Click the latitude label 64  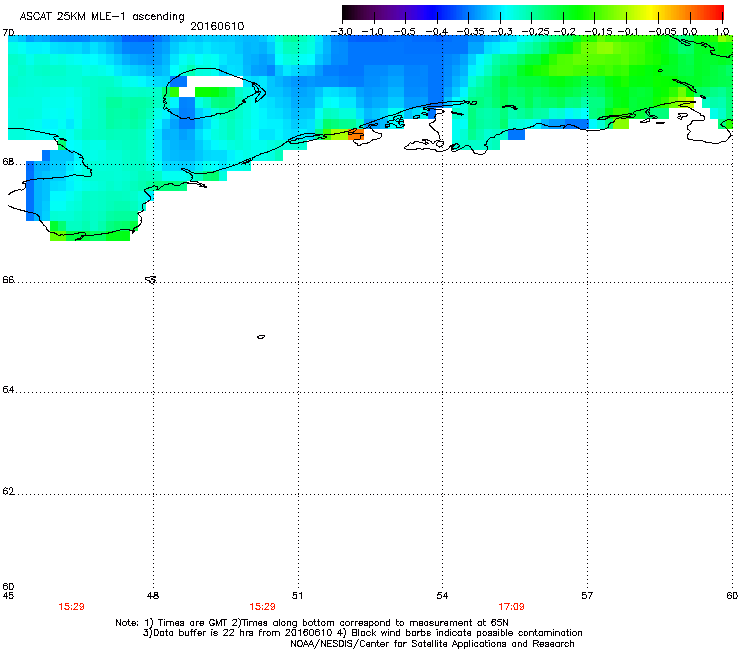(x=8, y=389)
